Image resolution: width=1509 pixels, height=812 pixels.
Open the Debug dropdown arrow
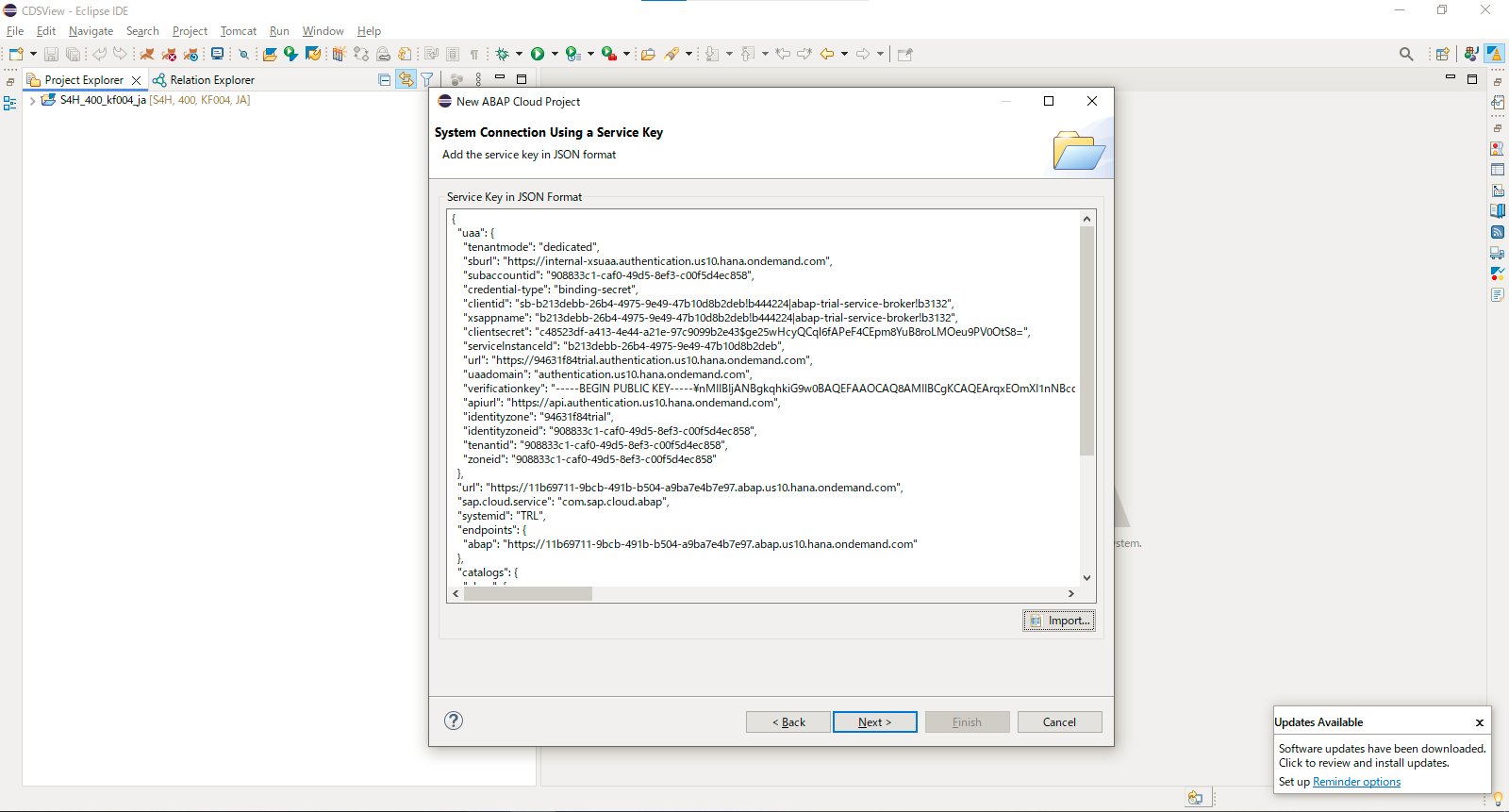[x=519, y=54]
